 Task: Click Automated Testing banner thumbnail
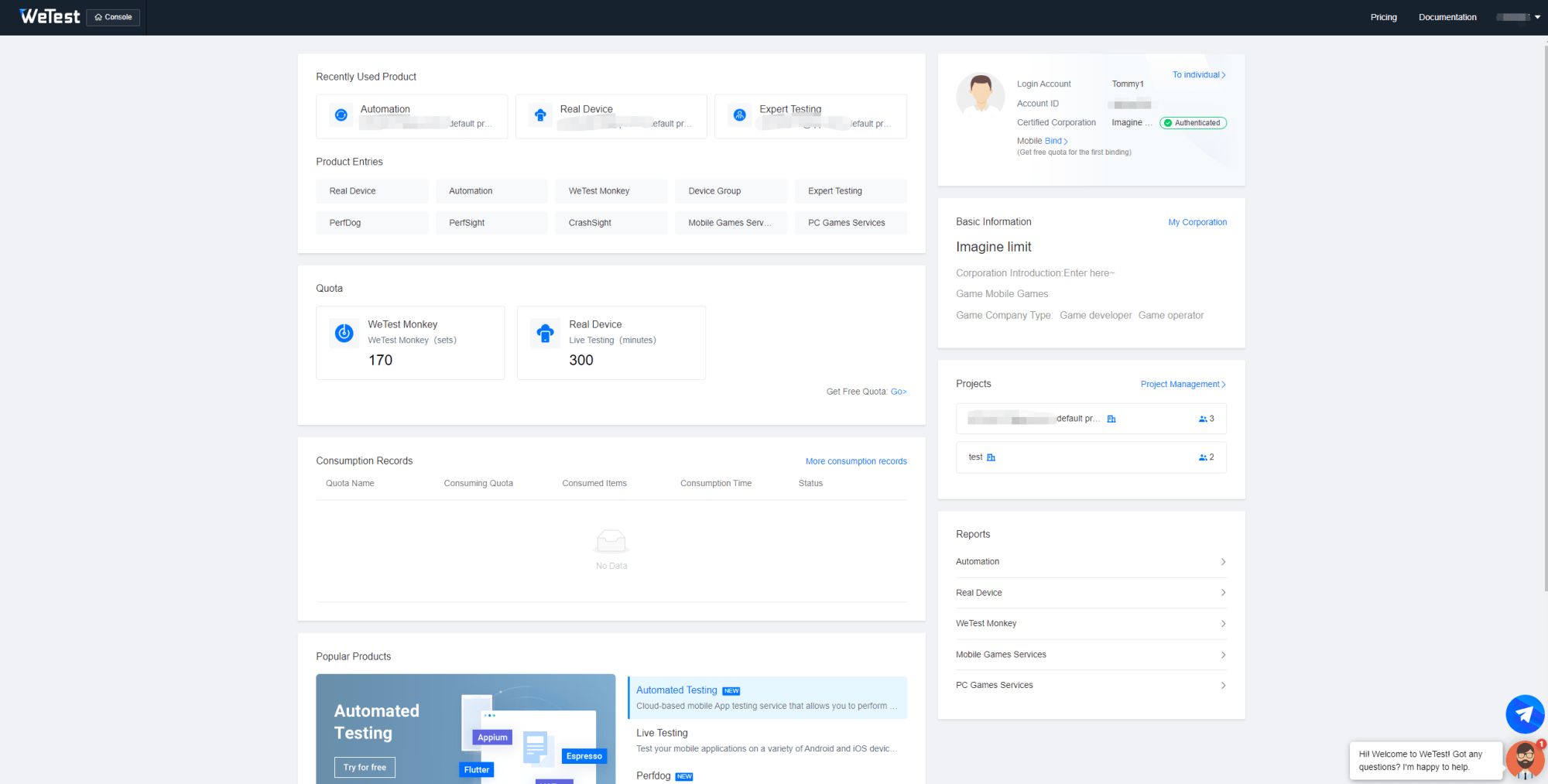coord(465,729)
